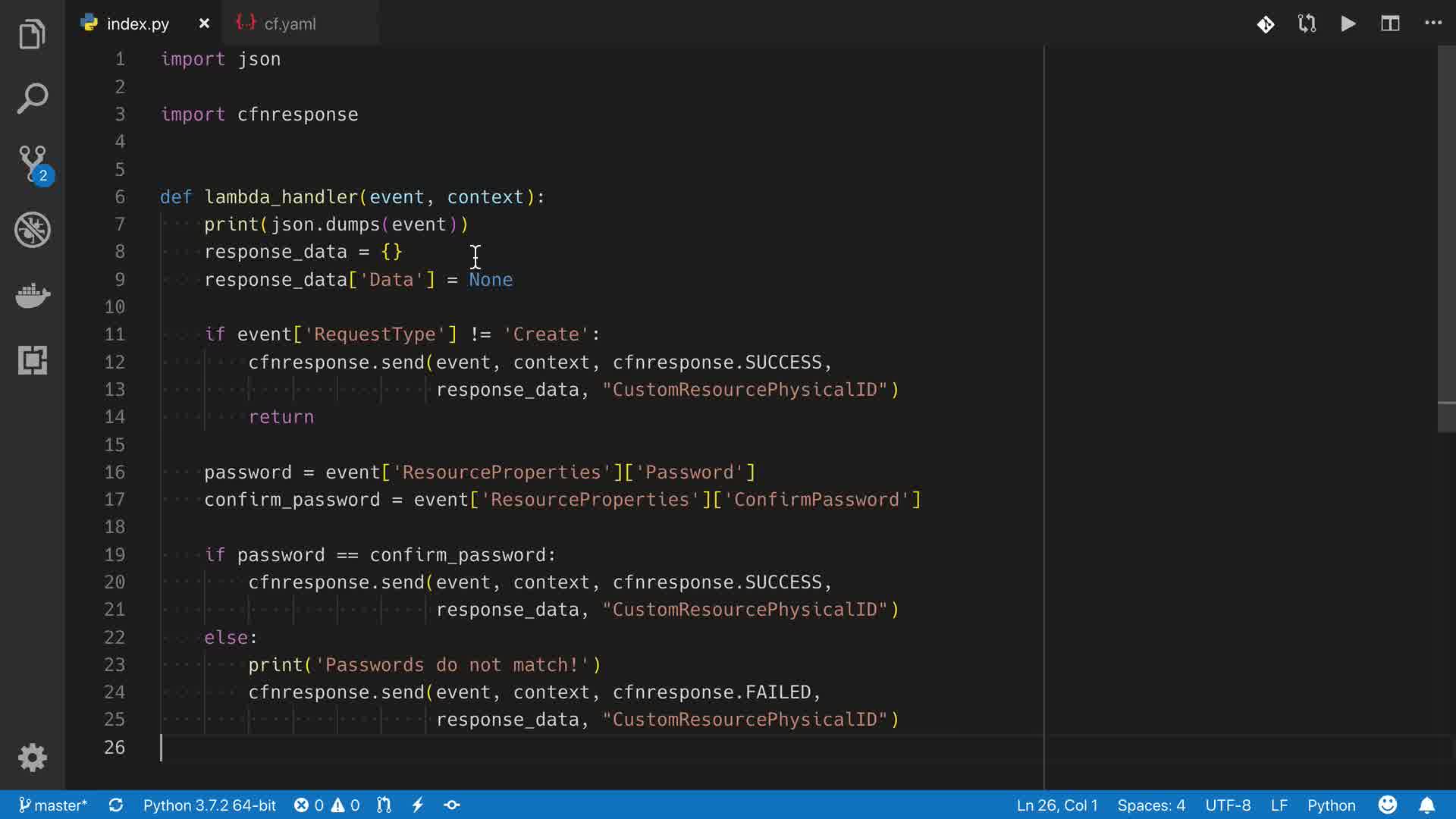Open the Search sidebar panel
This screenshot has height=819, width=1456.
32,99
